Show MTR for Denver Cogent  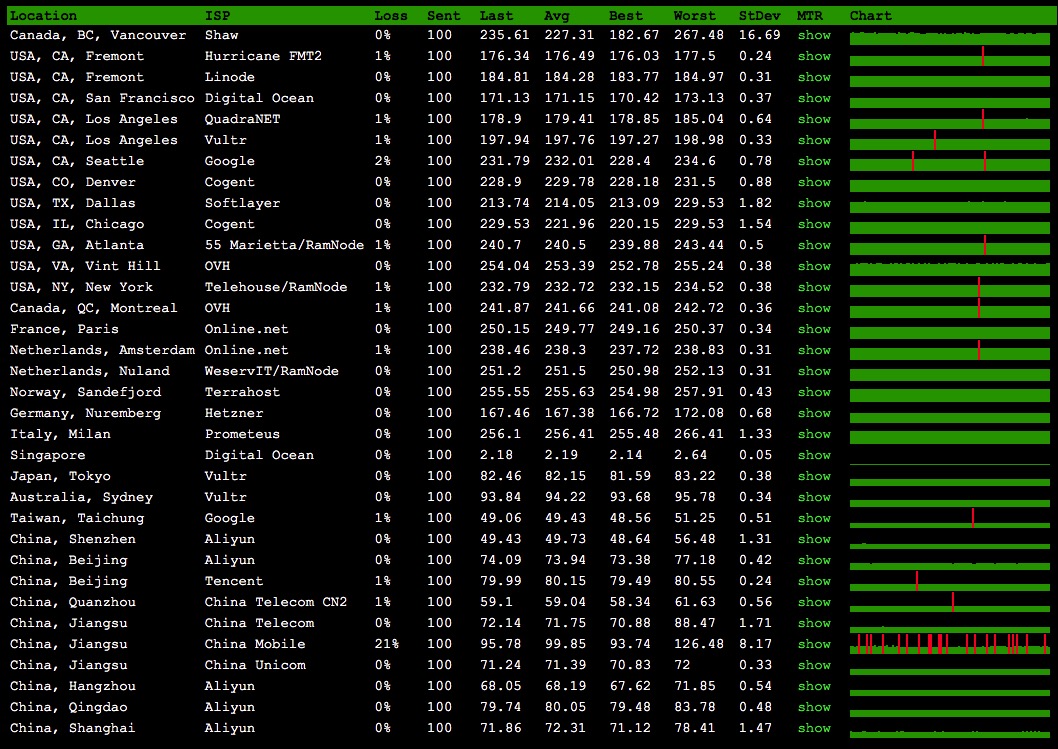coord(814,182)
